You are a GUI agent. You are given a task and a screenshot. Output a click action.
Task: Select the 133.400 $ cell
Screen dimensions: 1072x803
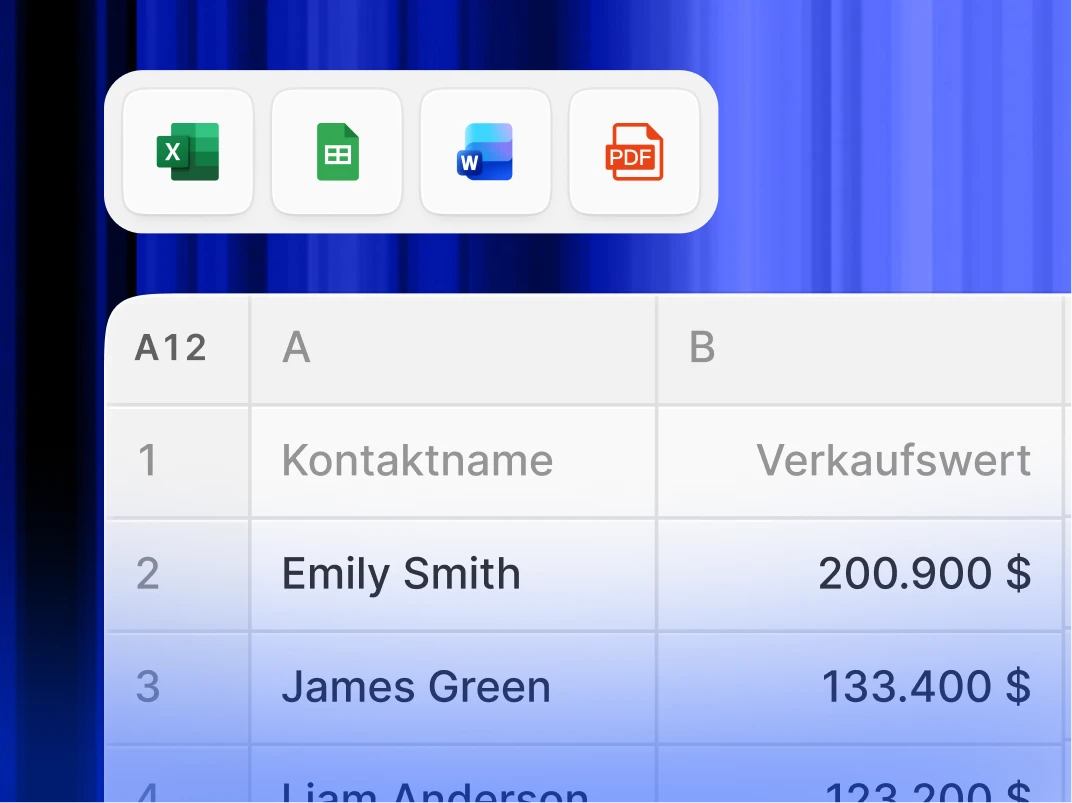(860, 688)
